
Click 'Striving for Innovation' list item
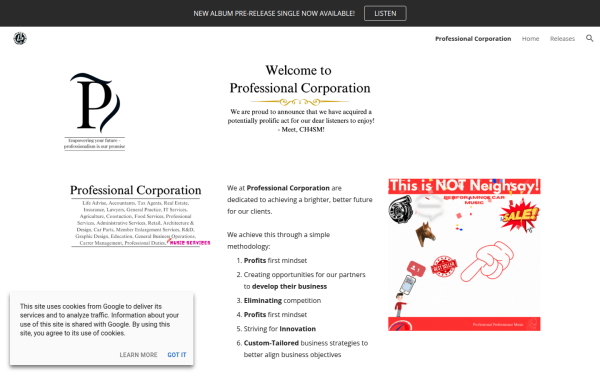pos(280,329)
